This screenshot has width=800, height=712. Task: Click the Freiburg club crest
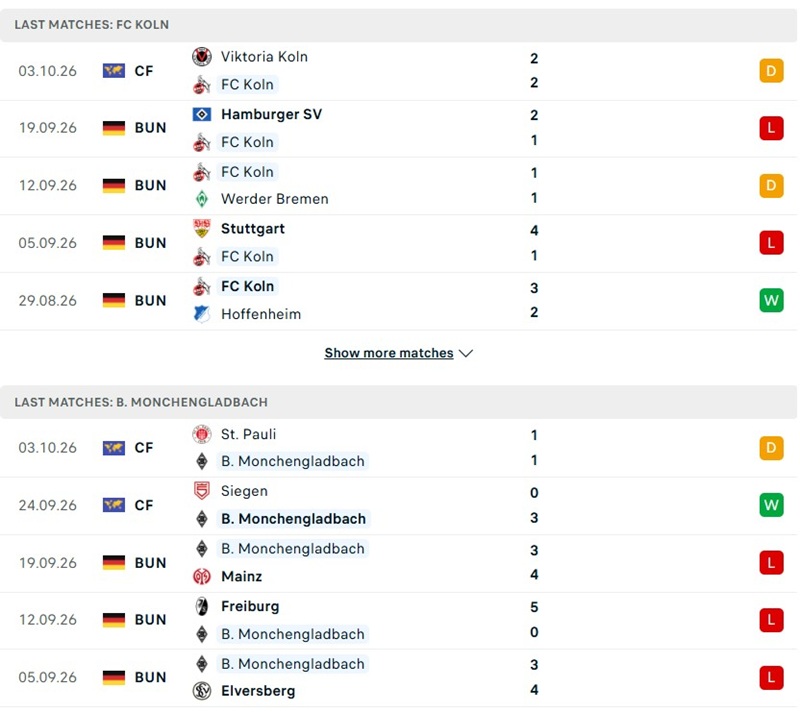tap(202, 606)
